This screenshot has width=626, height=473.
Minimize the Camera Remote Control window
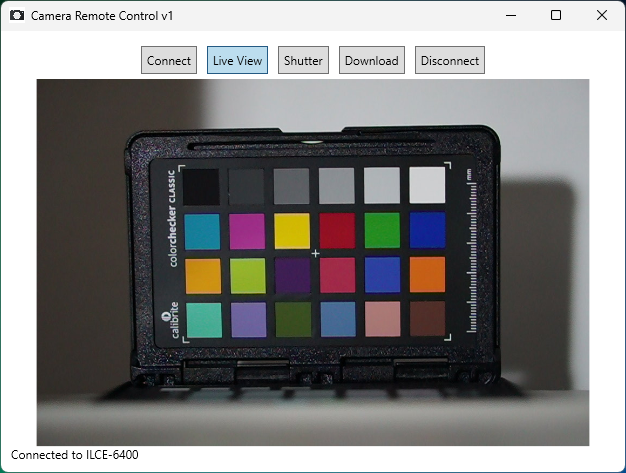[x=511, y=16]
